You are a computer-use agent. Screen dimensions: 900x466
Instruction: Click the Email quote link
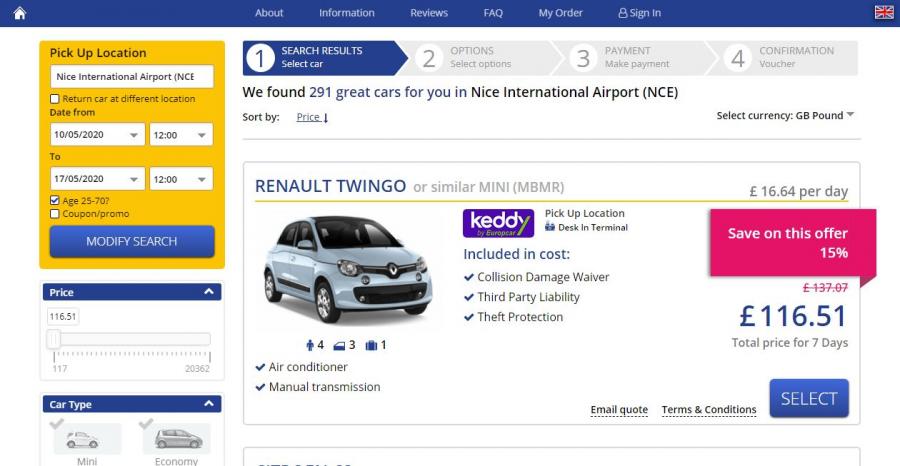point(619,410)
